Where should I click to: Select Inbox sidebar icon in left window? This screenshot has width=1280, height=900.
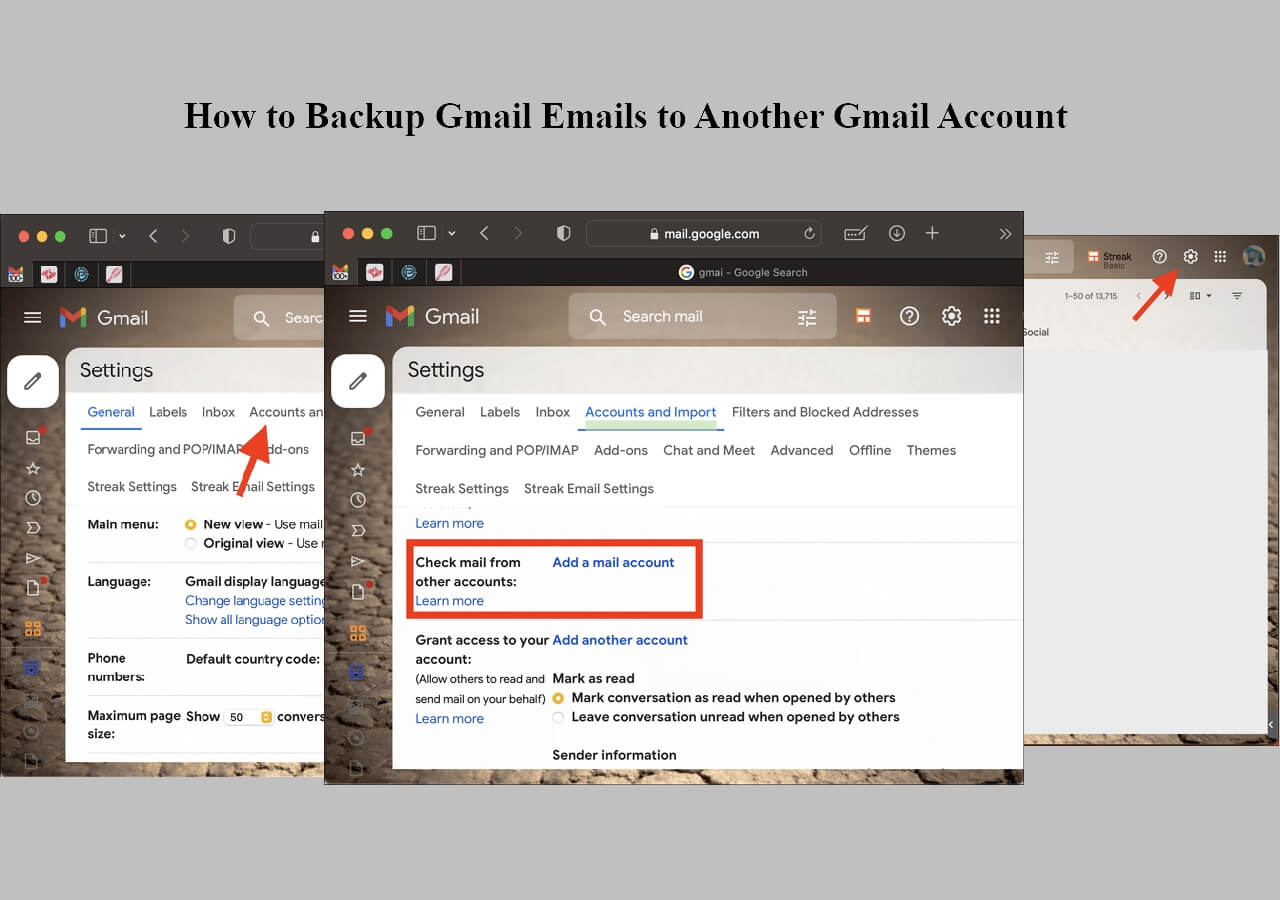point(33,437)
